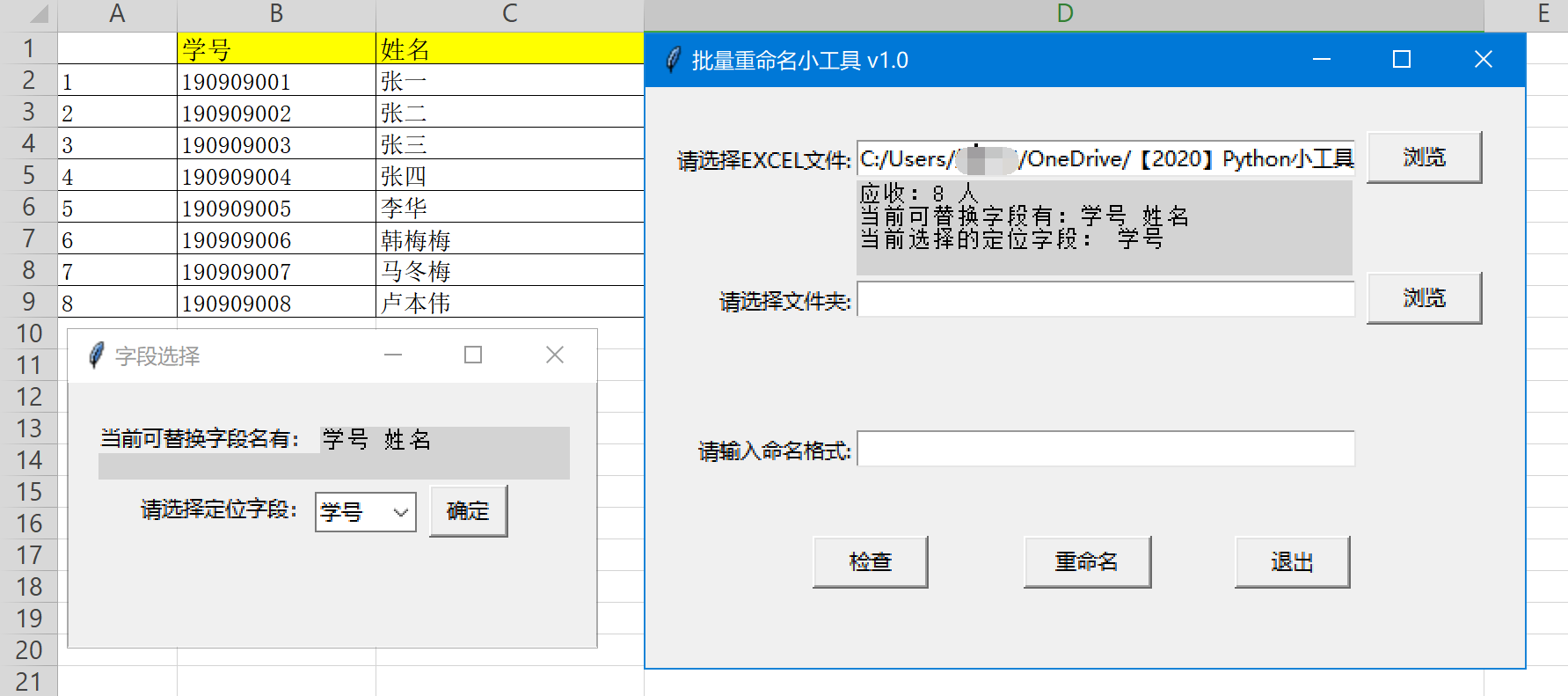Click the select-all corner of the spreadsheet

28,15
